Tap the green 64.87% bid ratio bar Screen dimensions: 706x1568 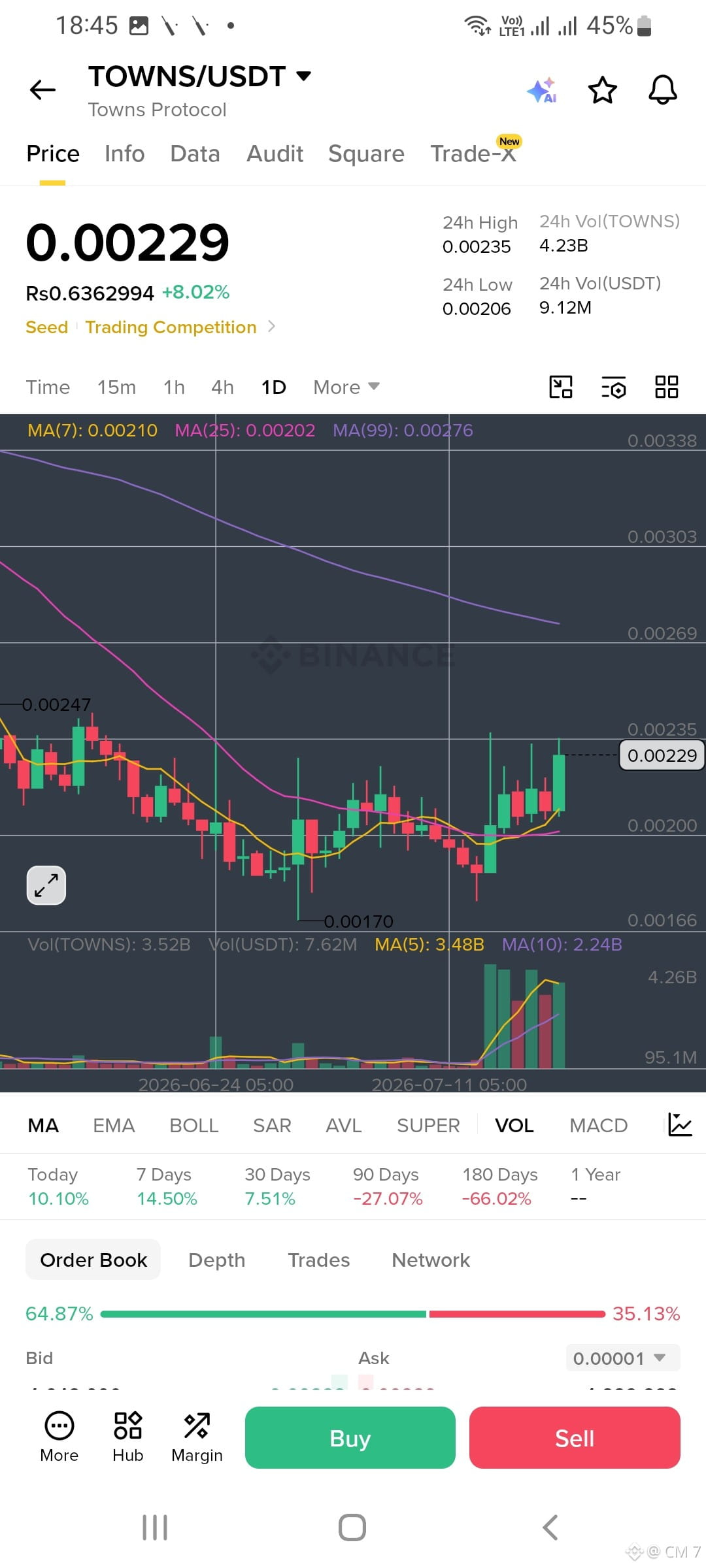pyautogui.click(x=263, y=1314)
